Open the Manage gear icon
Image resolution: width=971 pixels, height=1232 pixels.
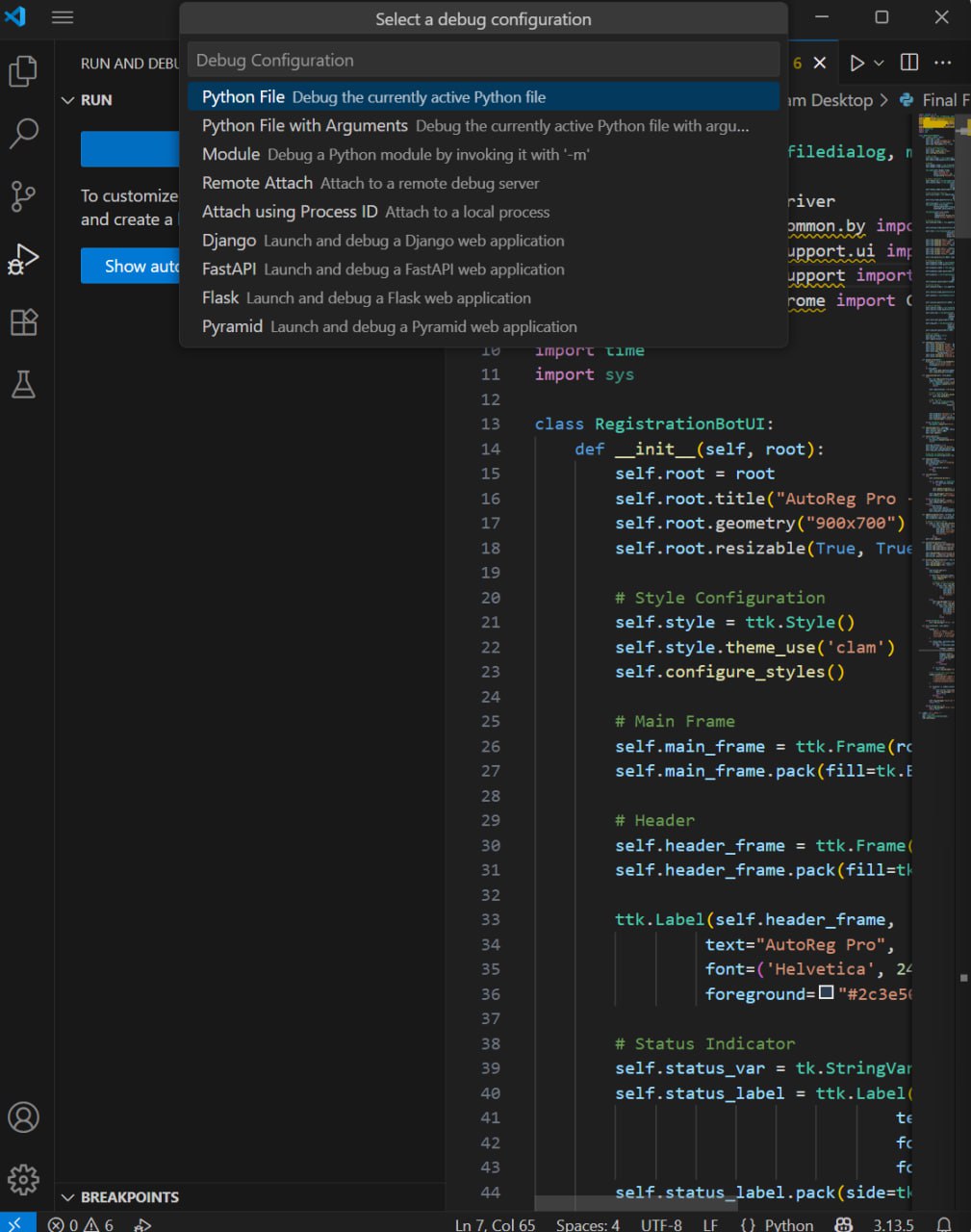tap(23, 1179)
